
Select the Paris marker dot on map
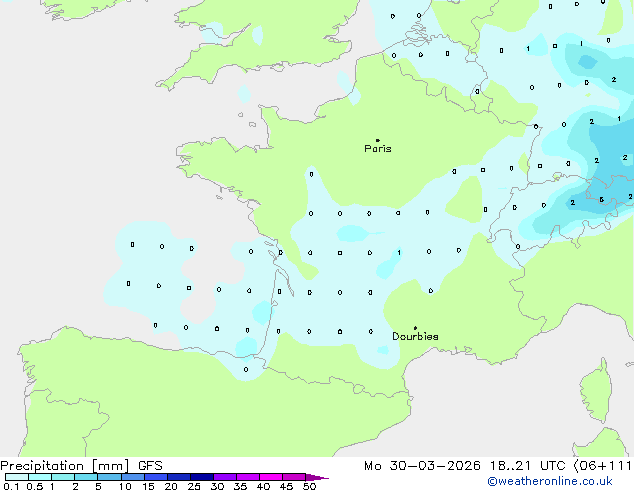378,140
